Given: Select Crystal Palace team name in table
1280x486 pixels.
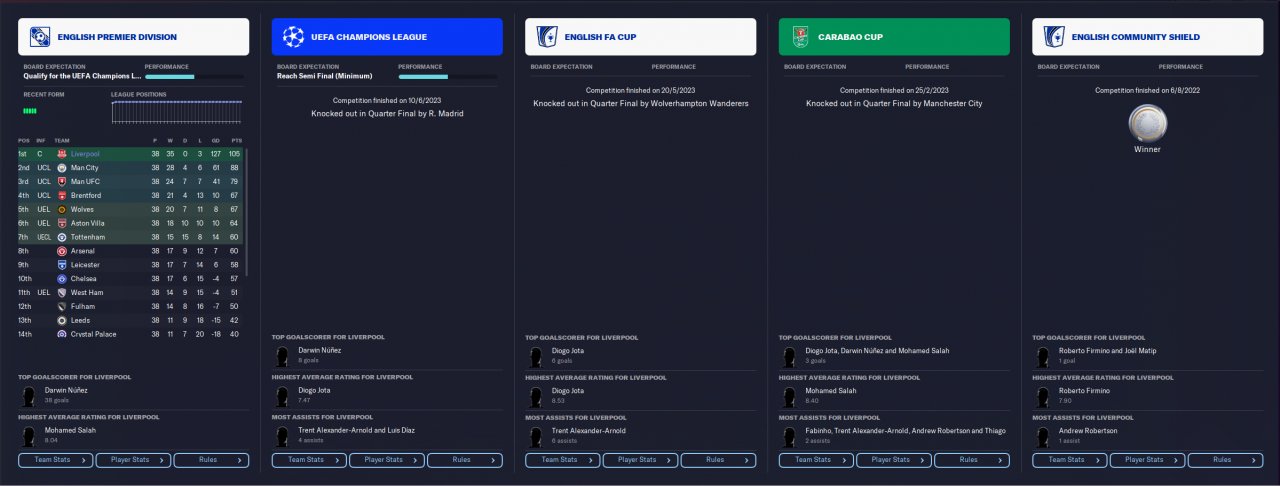Looking at the screenshot, I should [x=93, y=334].
